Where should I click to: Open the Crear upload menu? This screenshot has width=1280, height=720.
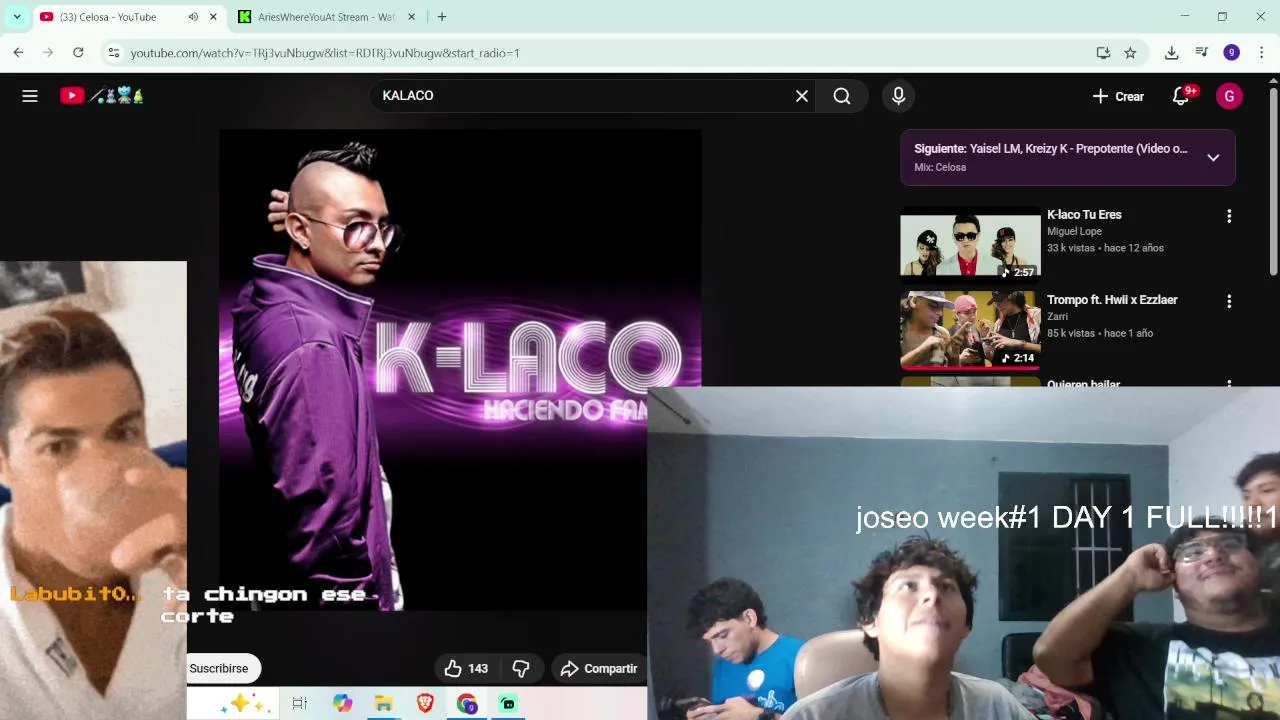pos(1118,96)
